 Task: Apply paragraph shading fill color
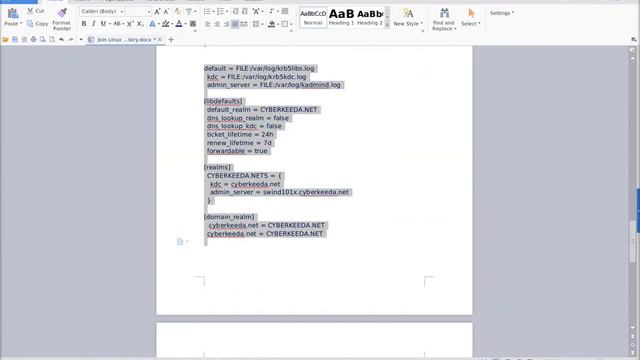coord(271,24)
